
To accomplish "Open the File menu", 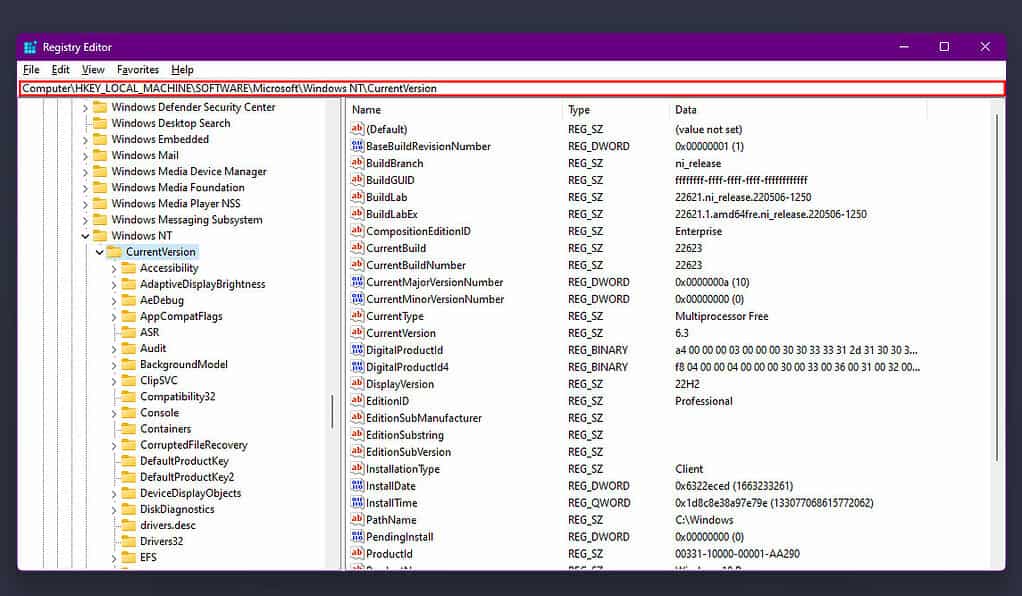I will [31, 70].
